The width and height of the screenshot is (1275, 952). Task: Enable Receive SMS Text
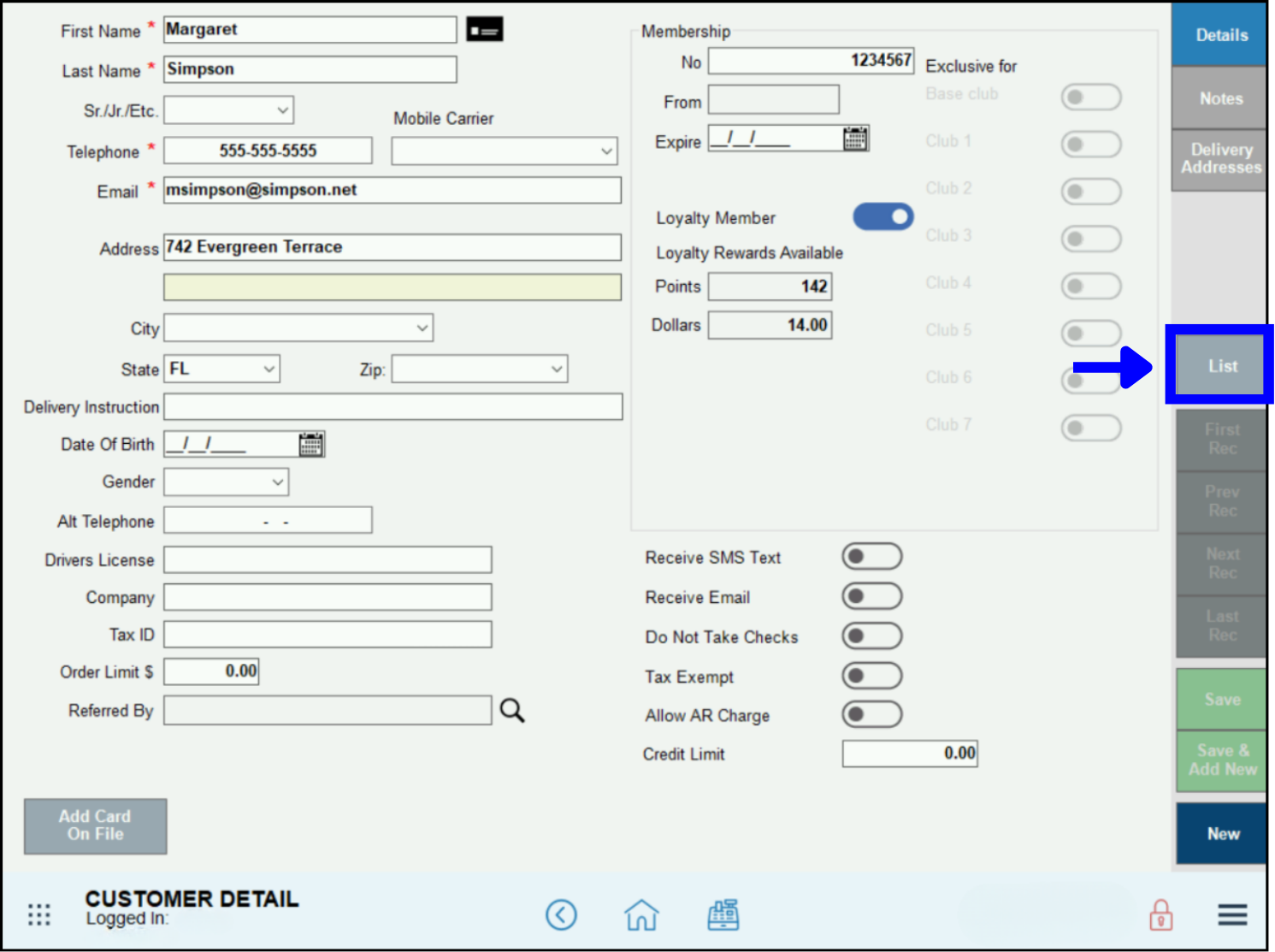871,556
